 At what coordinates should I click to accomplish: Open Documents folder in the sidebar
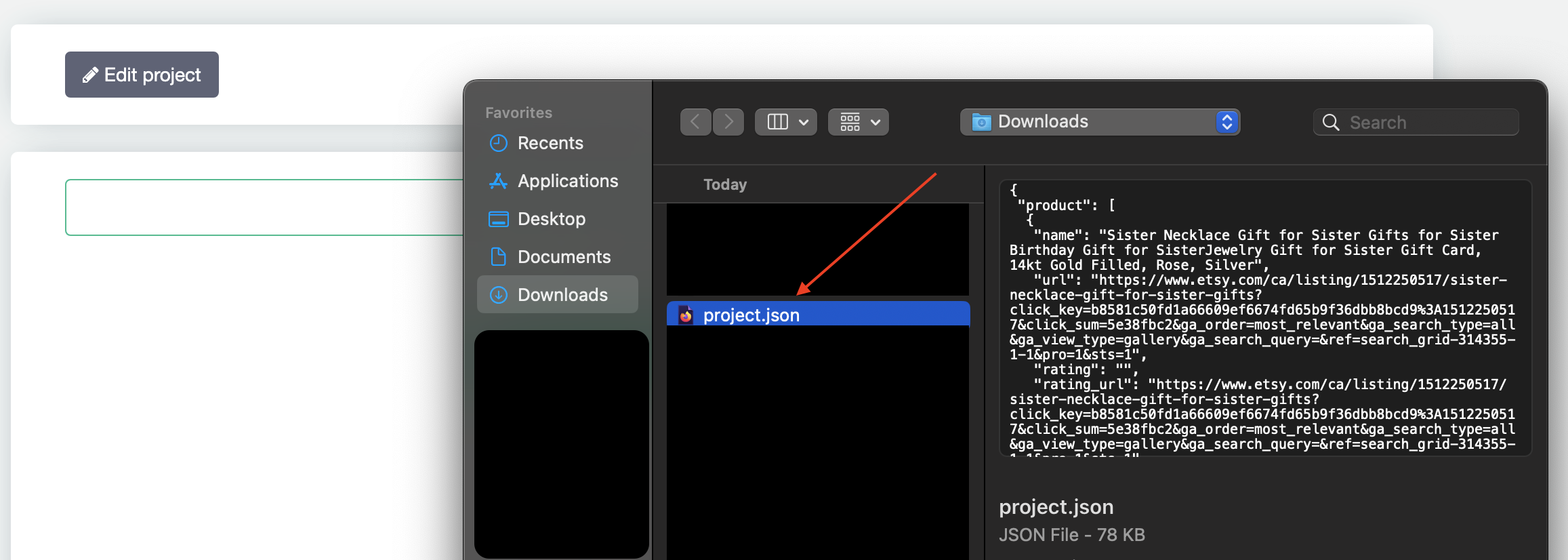pyautogui.click(x=564, y=257)
